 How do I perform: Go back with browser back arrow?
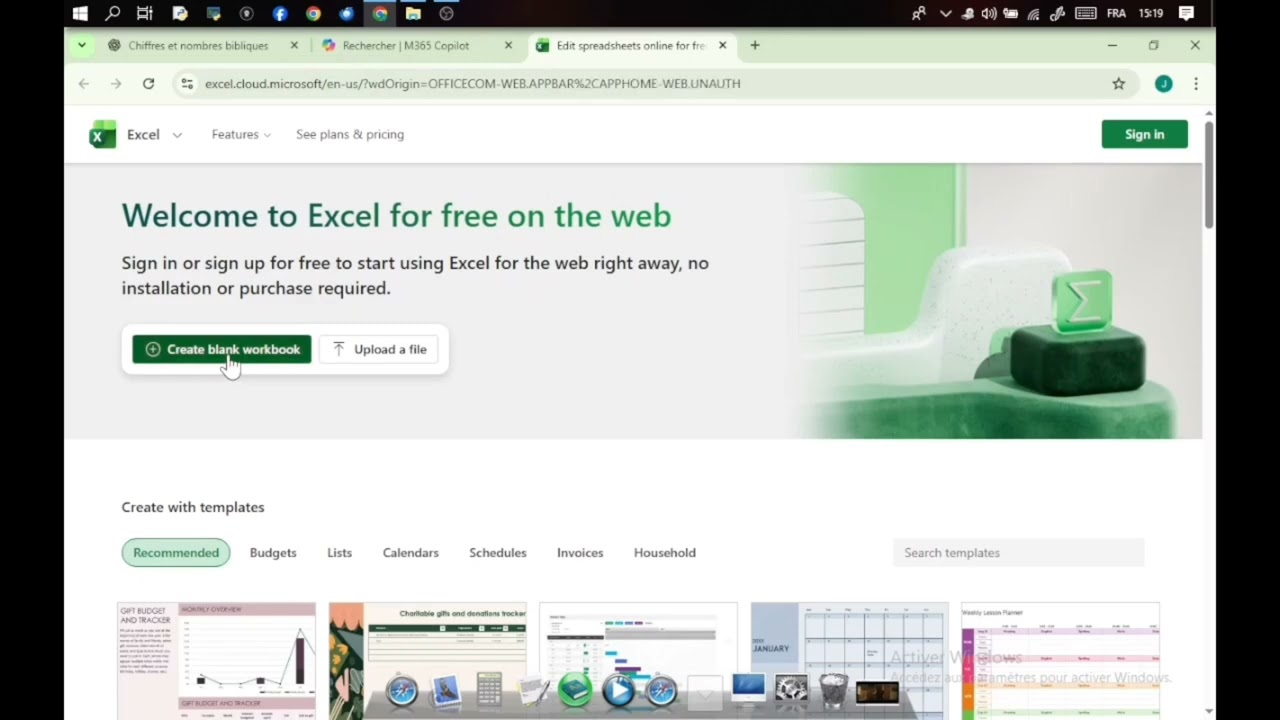84,84
